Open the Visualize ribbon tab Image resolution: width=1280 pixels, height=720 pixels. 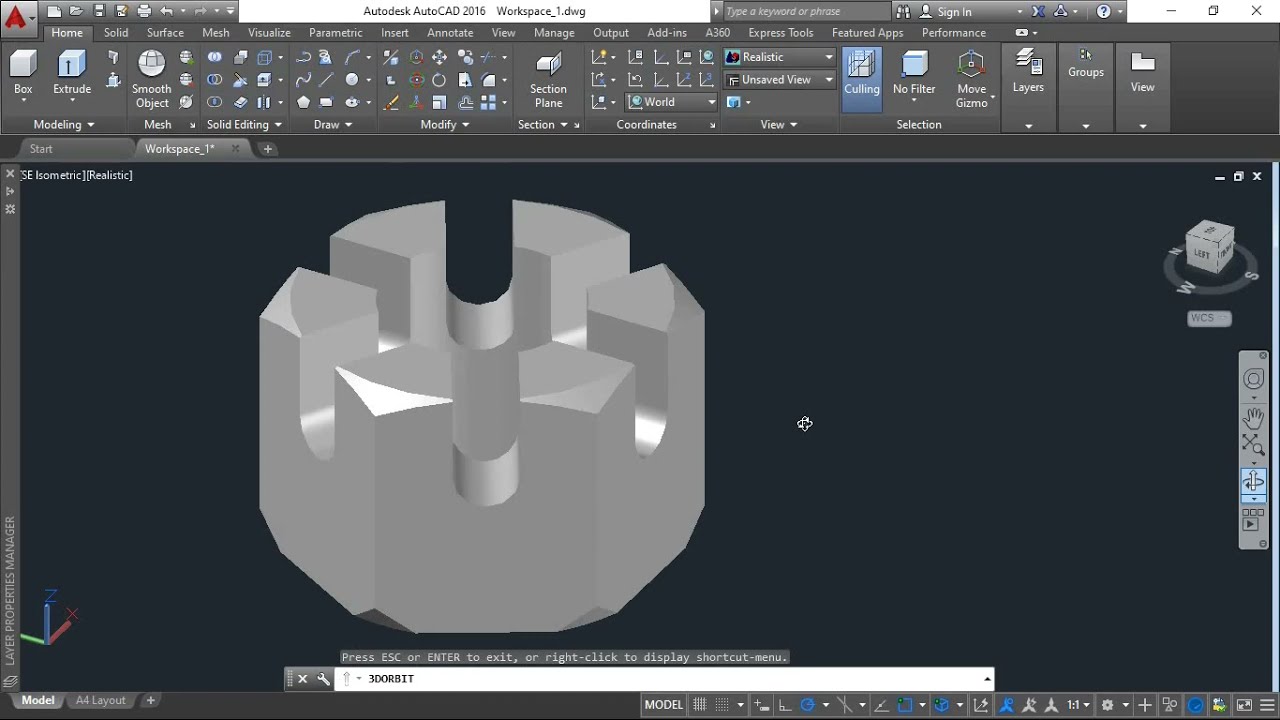coord(269,33)
